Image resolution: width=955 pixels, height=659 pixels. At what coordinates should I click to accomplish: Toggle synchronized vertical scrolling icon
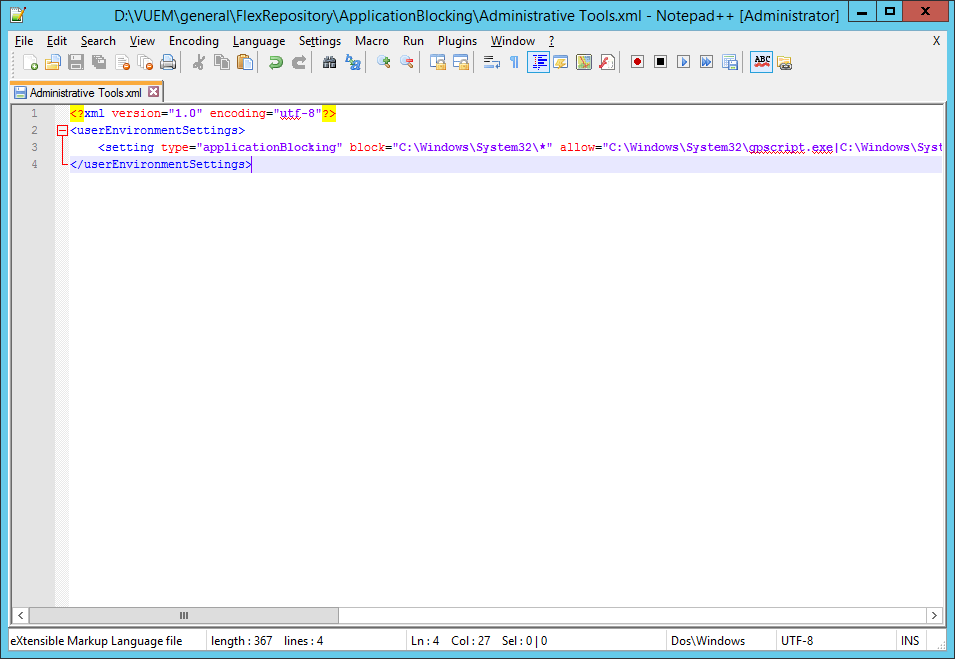tap(437, 62)
